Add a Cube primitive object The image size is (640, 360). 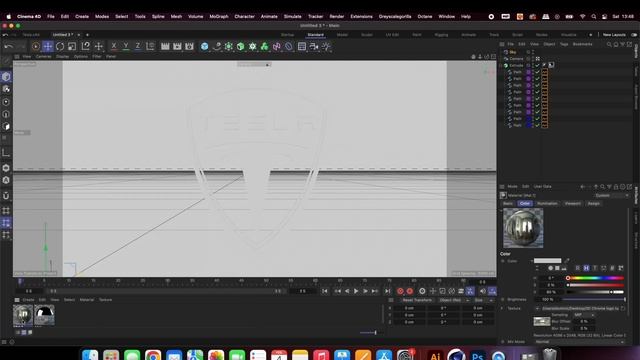[x=204, y=47]
